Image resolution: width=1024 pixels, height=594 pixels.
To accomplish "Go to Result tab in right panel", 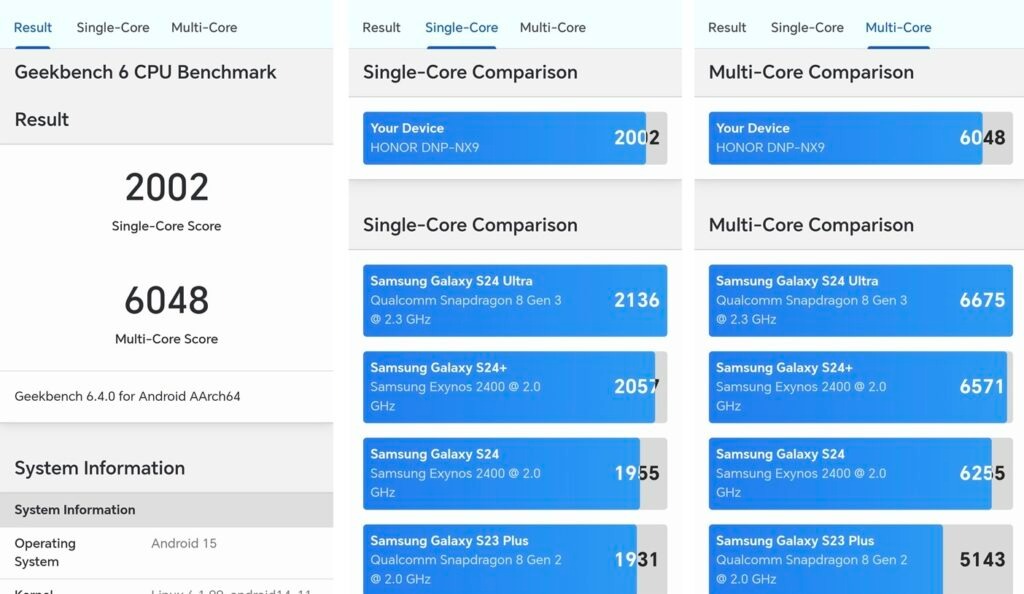I will (x=727, y=27).
